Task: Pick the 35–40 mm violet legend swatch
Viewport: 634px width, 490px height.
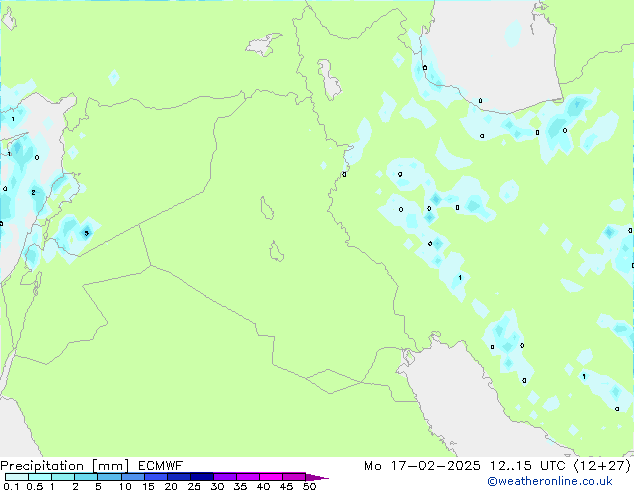Action: click(247, 477)
